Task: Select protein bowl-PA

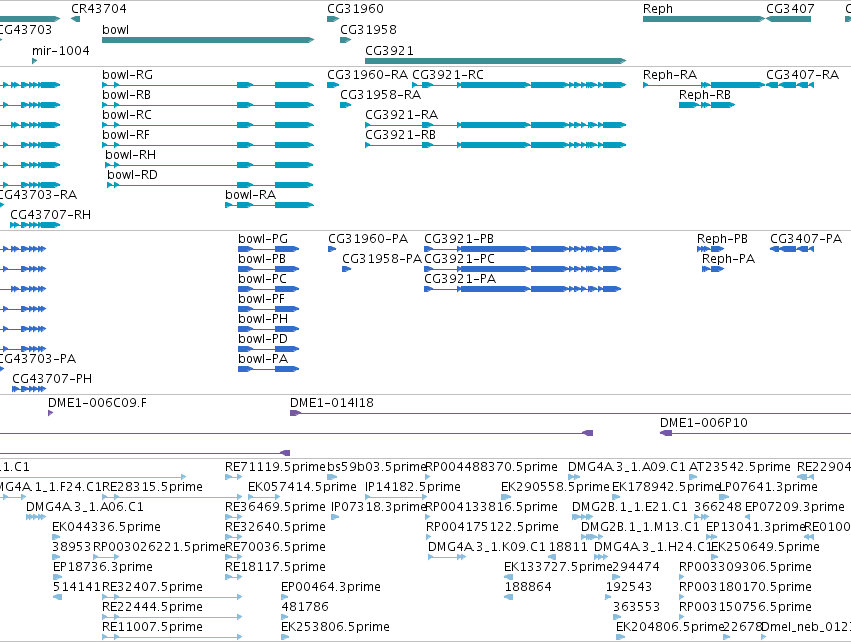Action: coord(269,369)
